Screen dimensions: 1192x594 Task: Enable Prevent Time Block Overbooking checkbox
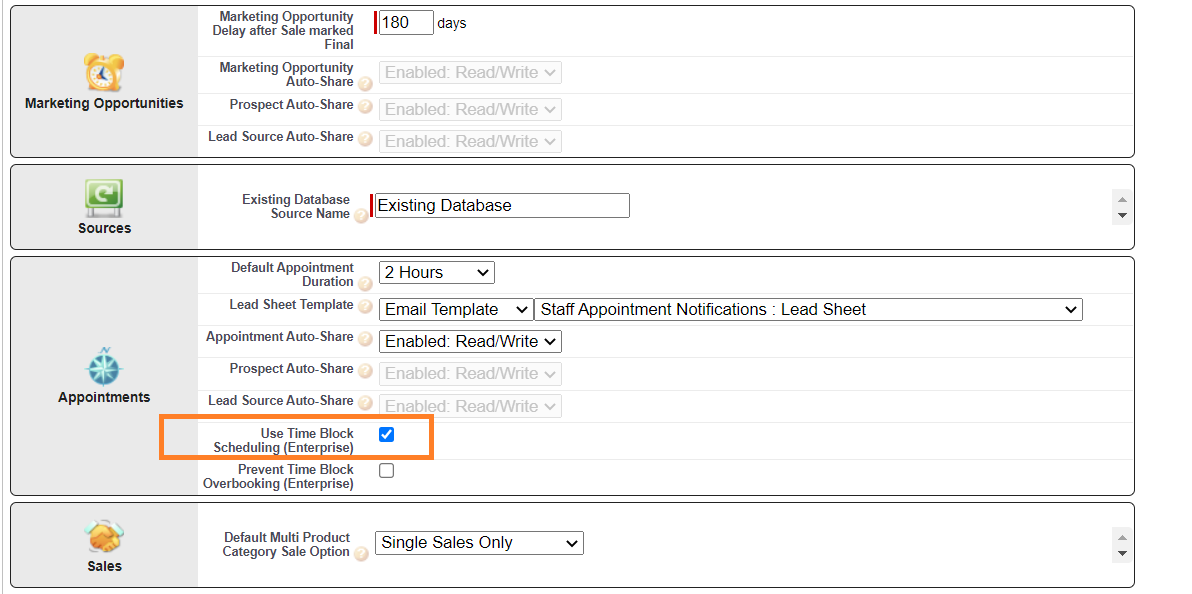tap(386, 471)
